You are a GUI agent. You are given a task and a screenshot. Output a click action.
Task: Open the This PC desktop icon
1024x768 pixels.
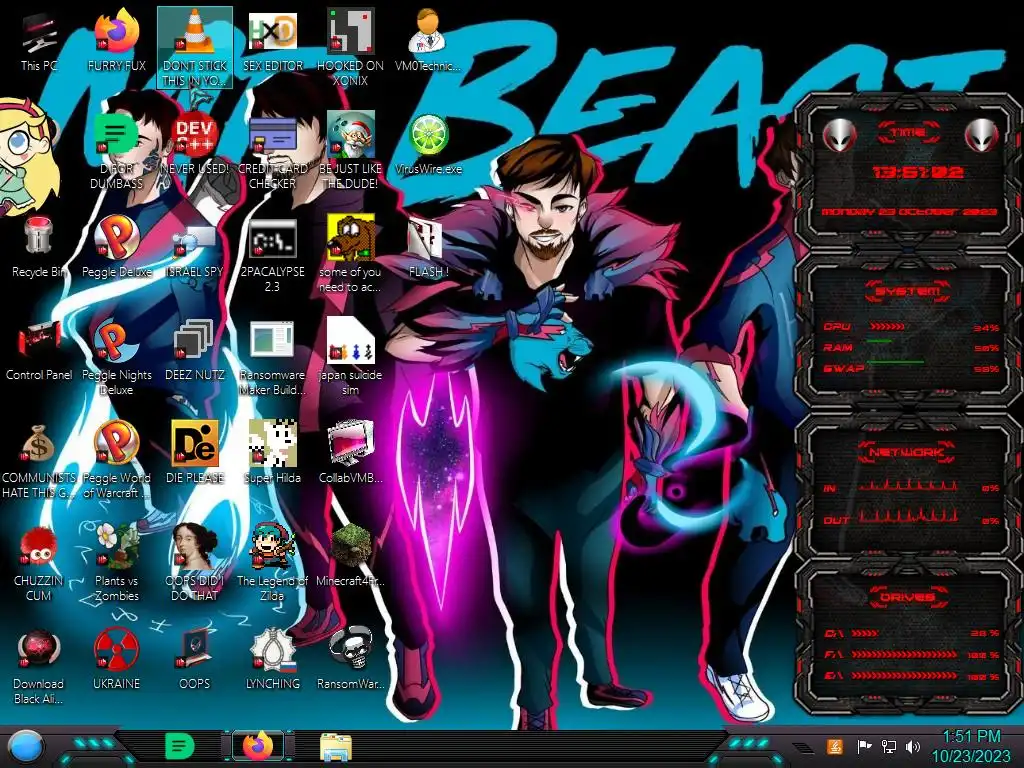[39, 42]
